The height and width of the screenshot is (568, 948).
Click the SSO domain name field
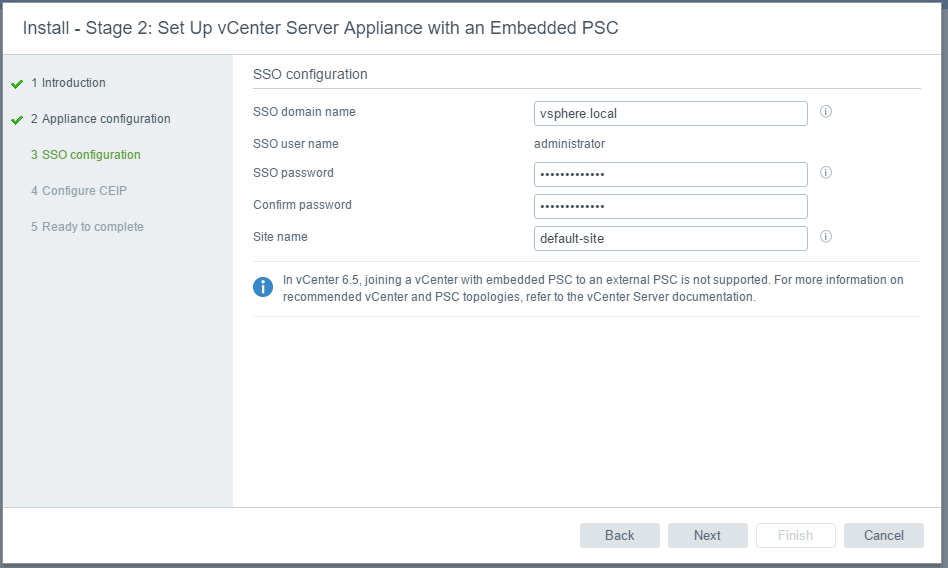pyautogui.click(x=670, y=114)
